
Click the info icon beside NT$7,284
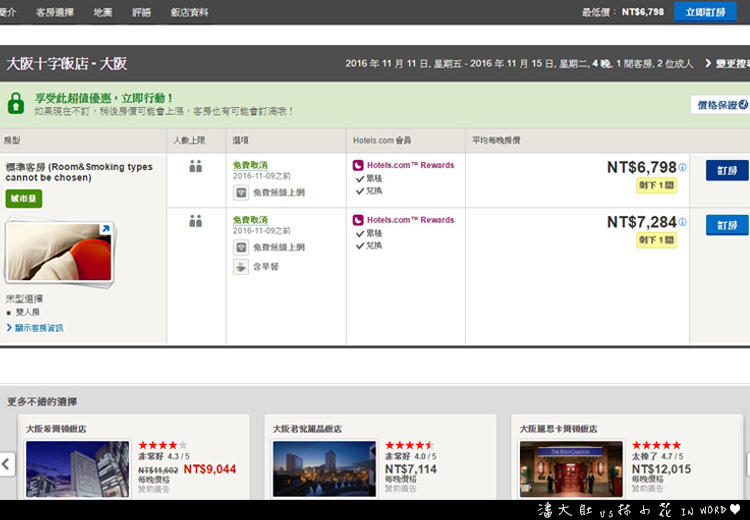(x=683, y=221)
